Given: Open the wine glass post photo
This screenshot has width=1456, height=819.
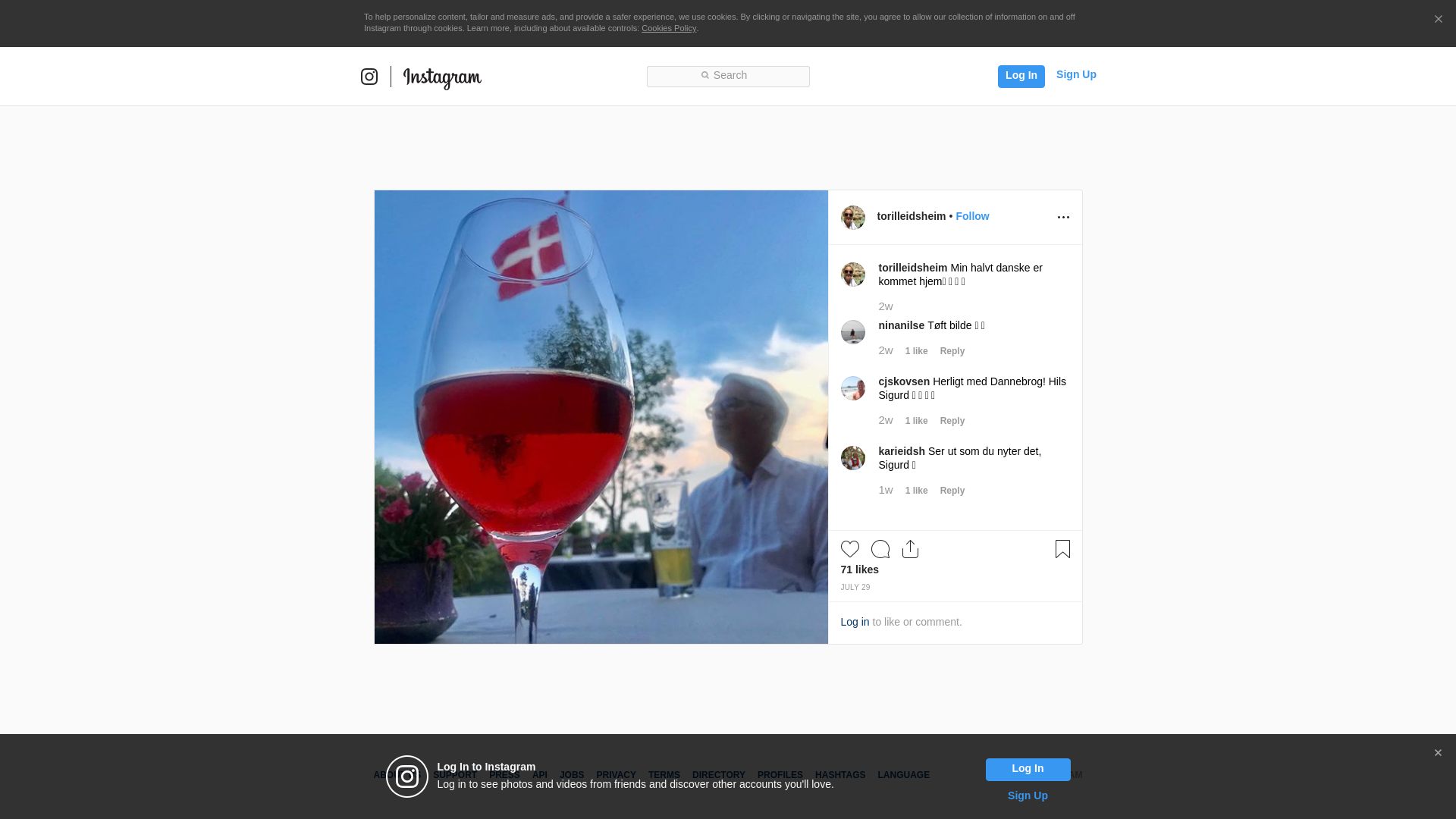Looking at the screenshot, I should tap(601, 417).
